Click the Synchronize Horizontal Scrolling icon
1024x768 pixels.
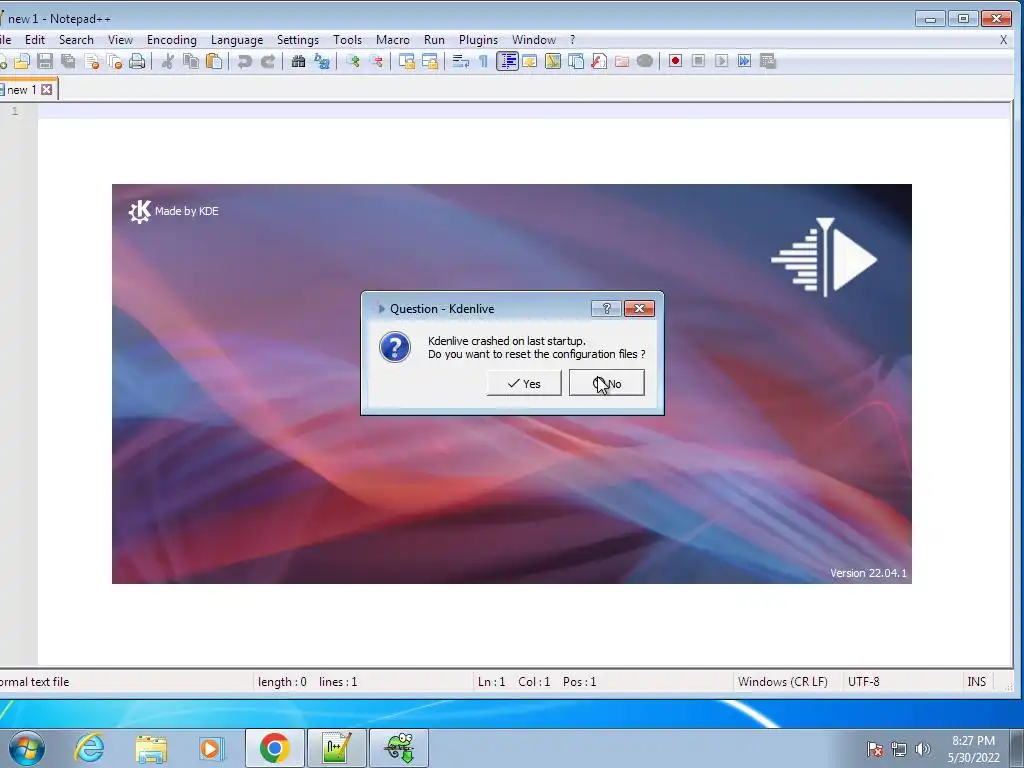pyautogui.click(x=430, y=61)
